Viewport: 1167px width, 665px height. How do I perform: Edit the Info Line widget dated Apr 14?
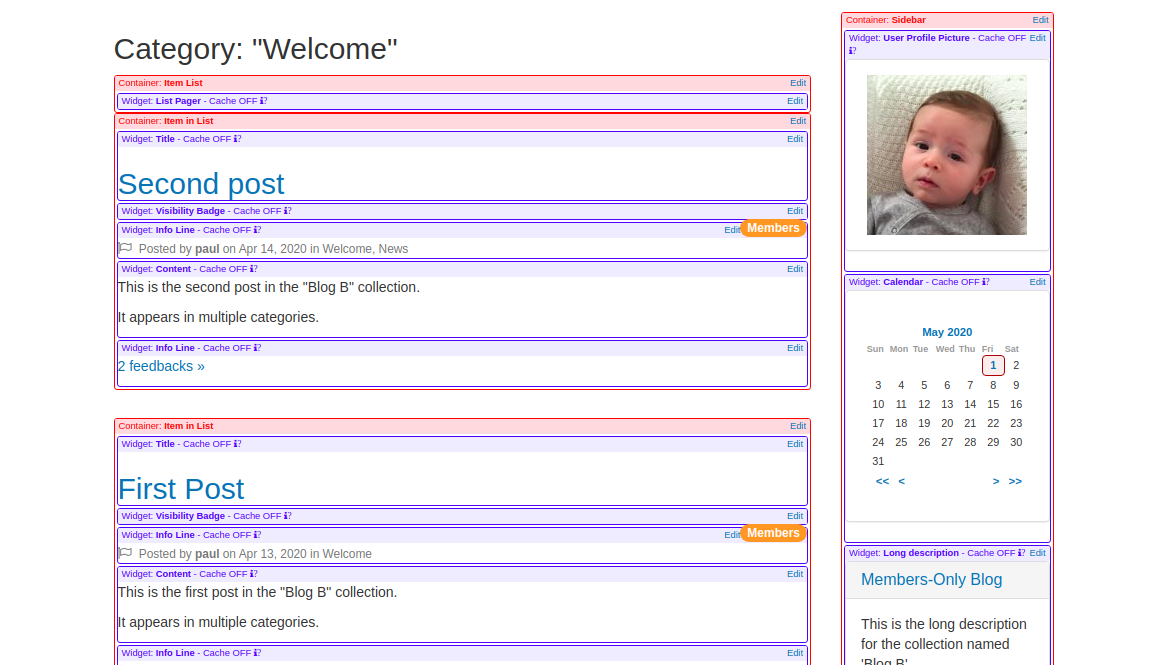tap(732, 231)
